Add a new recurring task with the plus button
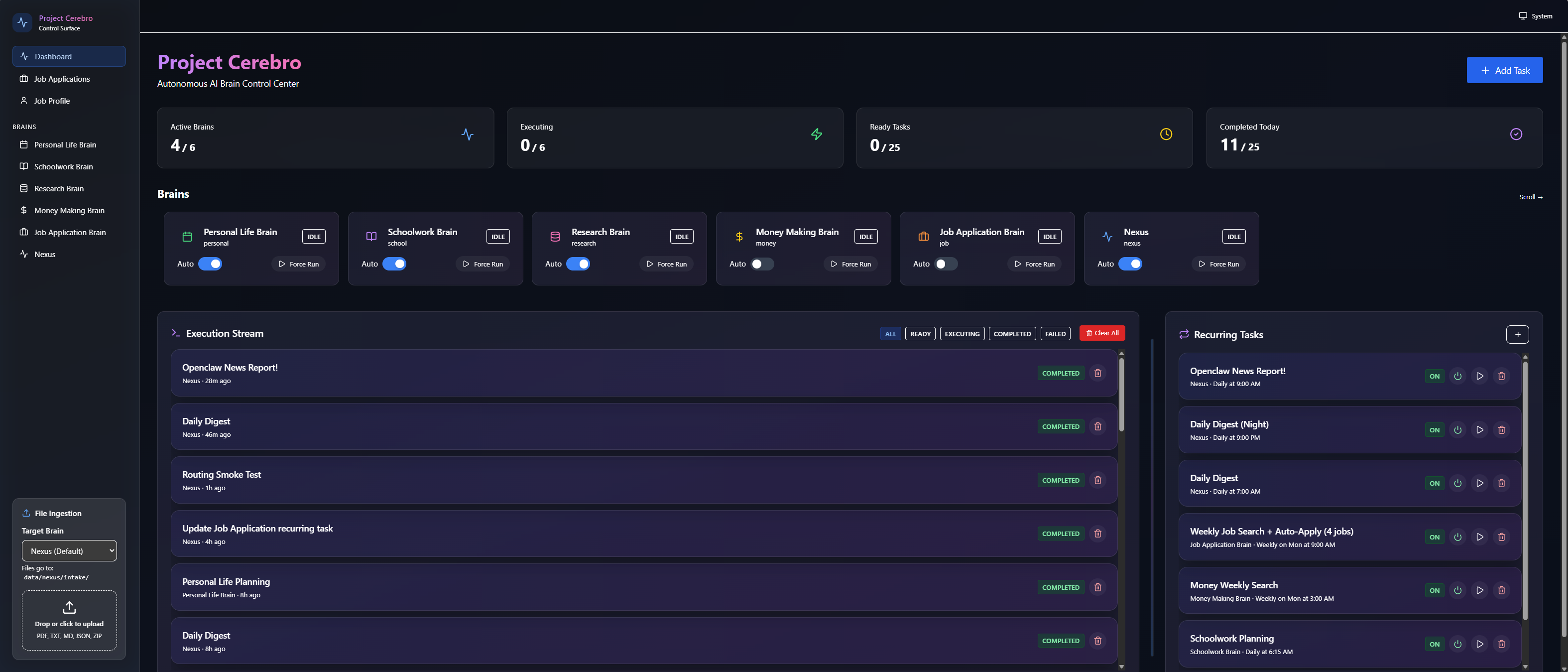 (x=1518, y=334)
